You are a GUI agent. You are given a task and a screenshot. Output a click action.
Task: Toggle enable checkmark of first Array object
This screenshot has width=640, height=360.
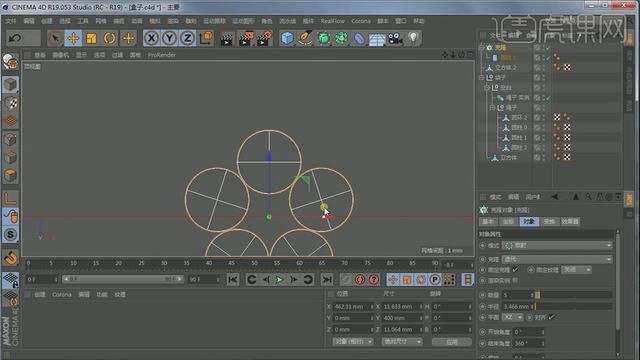(547, 48)
